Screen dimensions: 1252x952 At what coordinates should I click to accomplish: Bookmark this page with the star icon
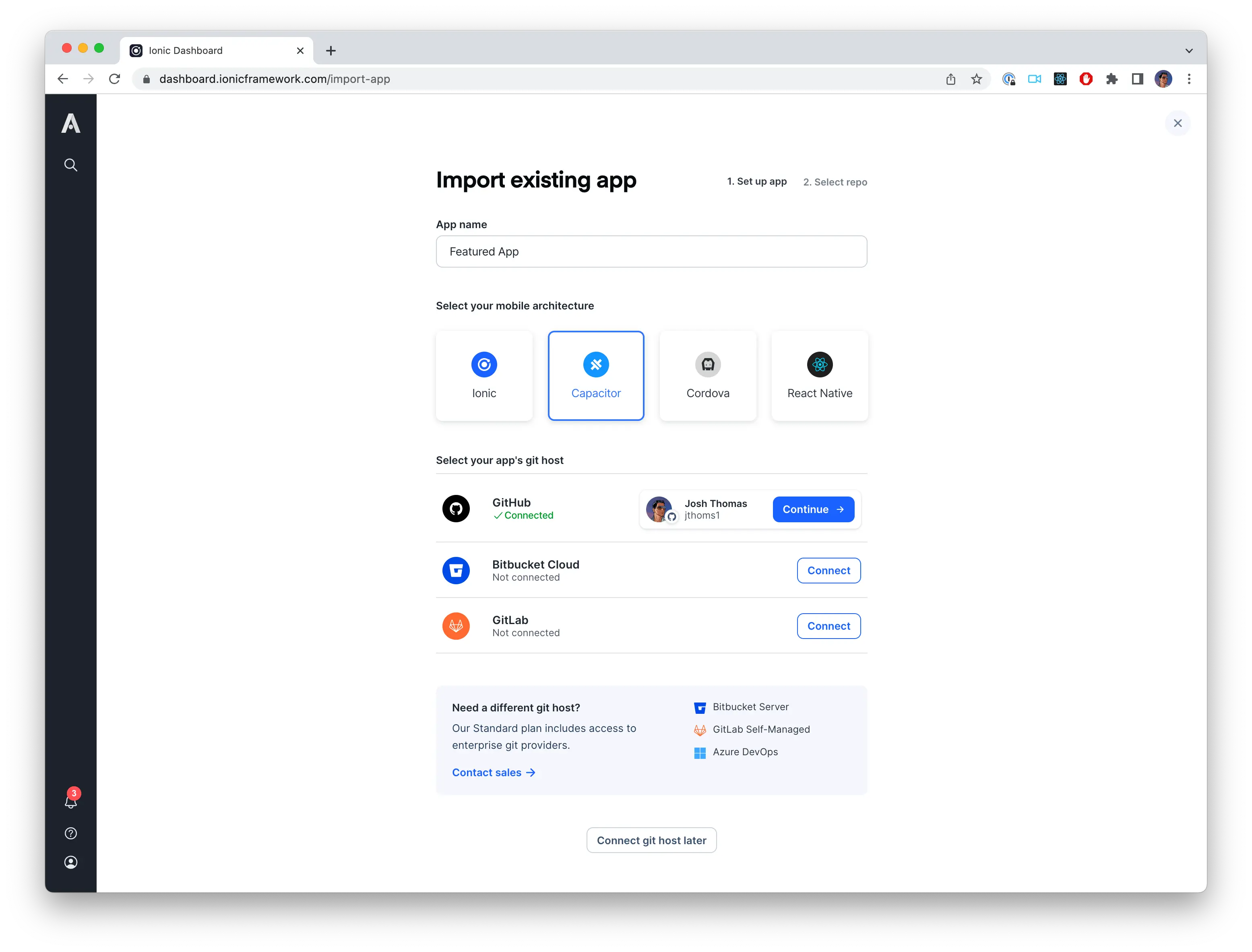click(976, 79)
